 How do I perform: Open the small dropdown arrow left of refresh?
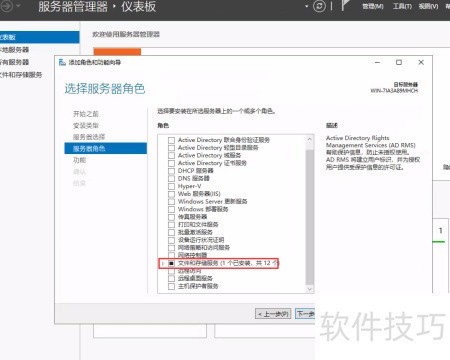pos(306,6)
